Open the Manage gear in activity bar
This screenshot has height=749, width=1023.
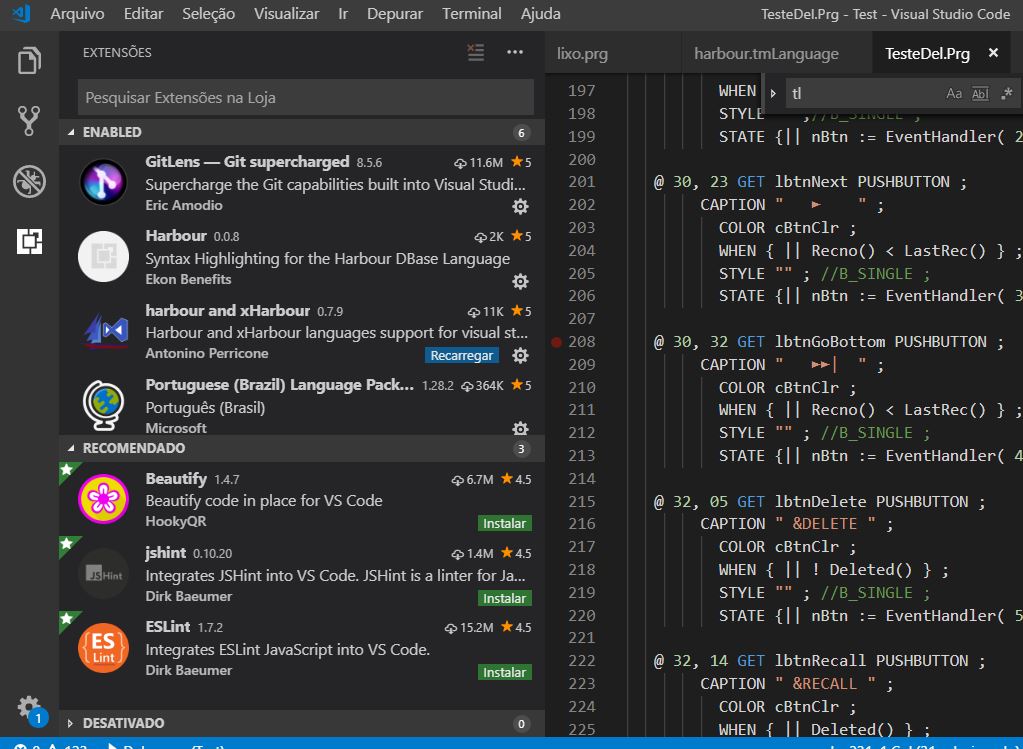pyautogui.click(x=29, y=706)
